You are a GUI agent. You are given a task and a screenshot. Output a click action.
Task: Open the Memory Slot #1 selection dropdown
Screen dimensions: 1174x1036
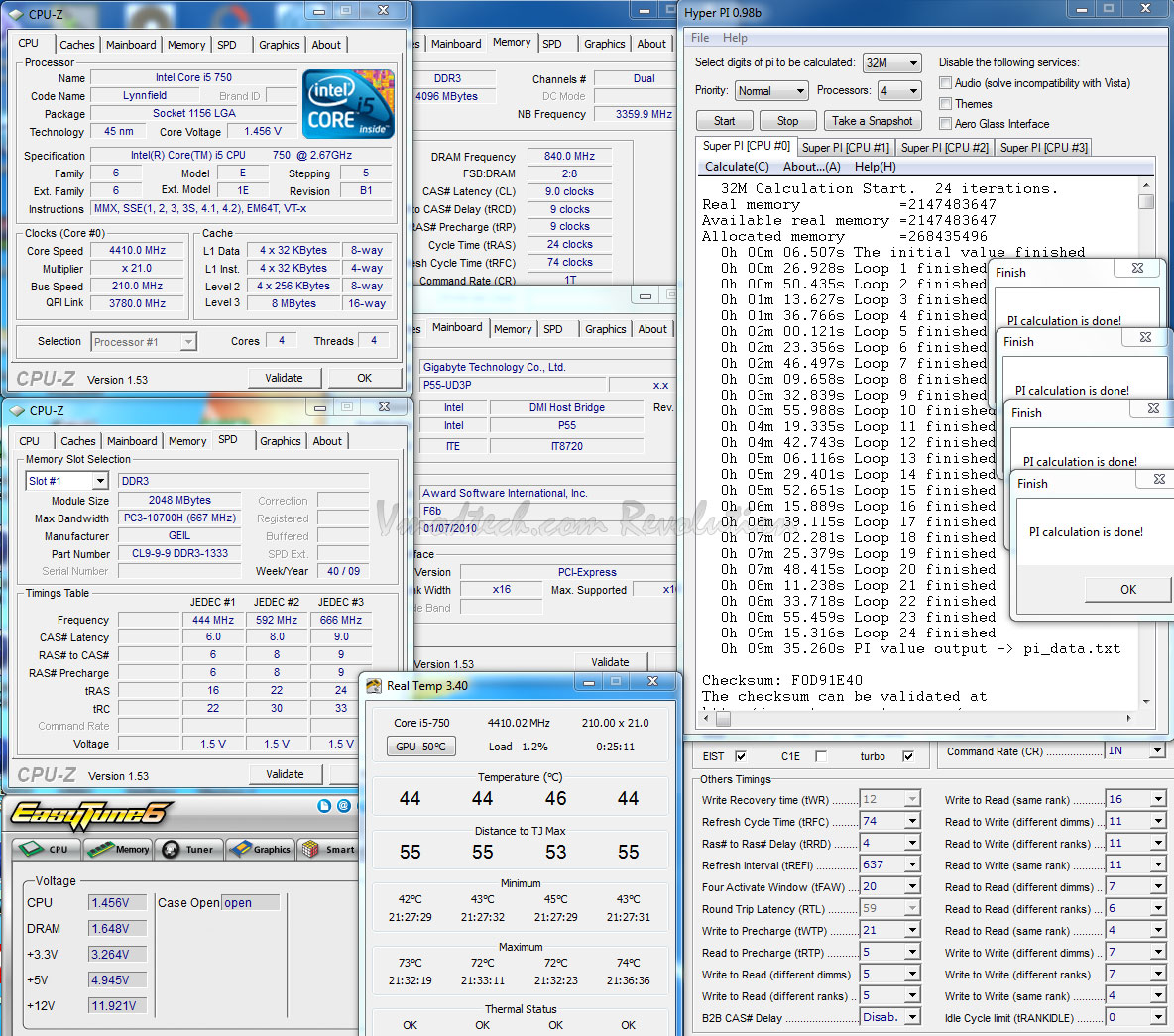tap(66, 481)
